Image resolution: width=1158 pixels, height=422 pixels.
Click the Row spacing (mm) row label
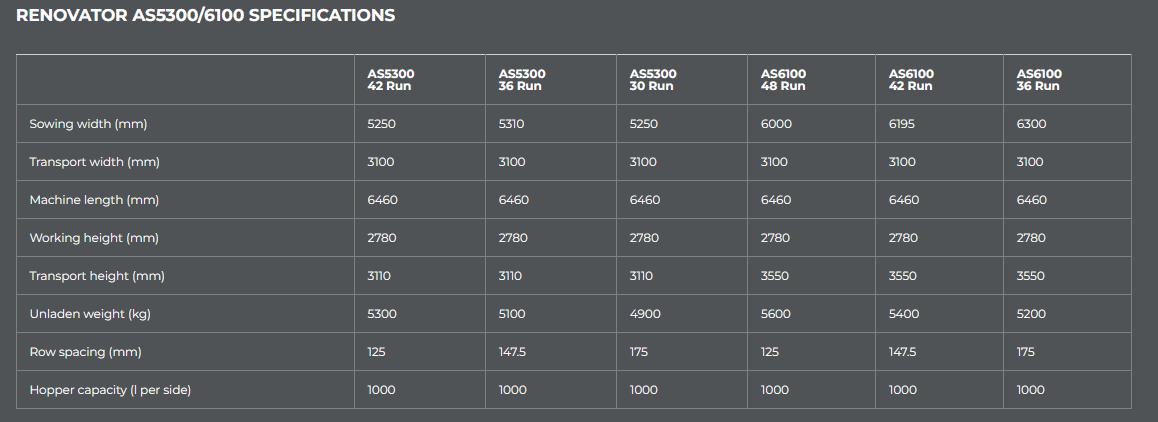click(x=84, y=352)
